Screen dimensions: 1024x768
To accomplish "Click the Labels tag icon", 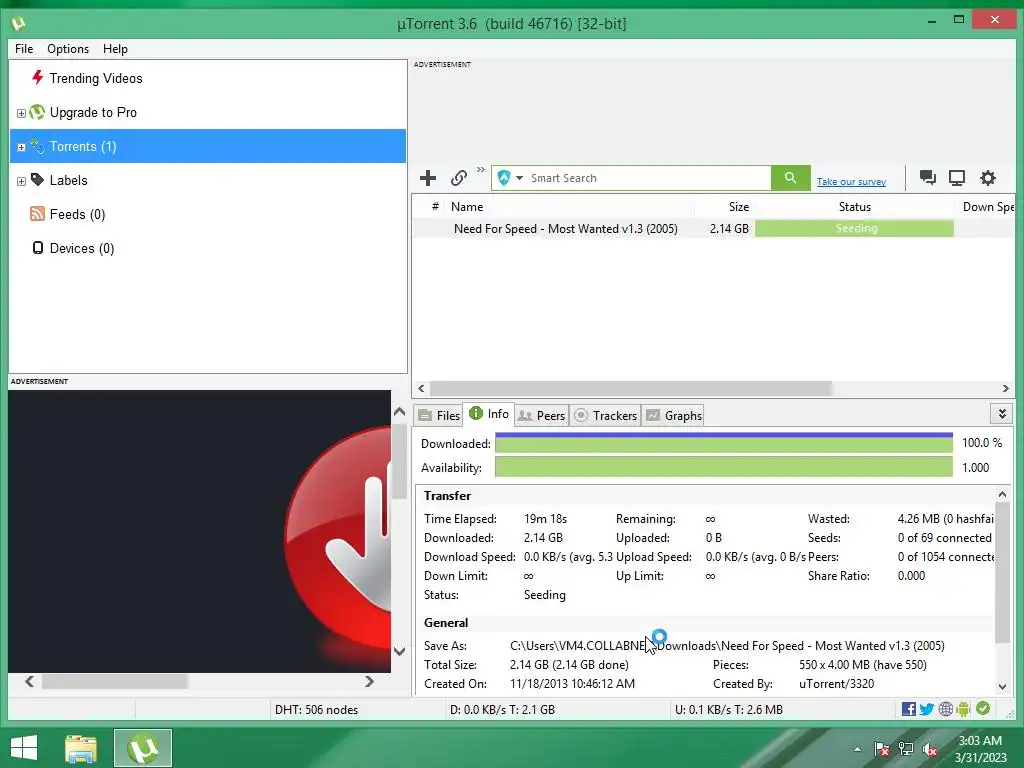I will 38,180.
